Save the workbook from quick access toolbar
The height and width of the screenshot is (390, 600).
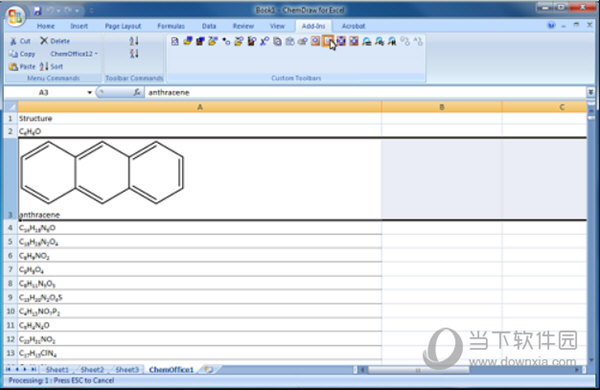(x=37, y=11)
